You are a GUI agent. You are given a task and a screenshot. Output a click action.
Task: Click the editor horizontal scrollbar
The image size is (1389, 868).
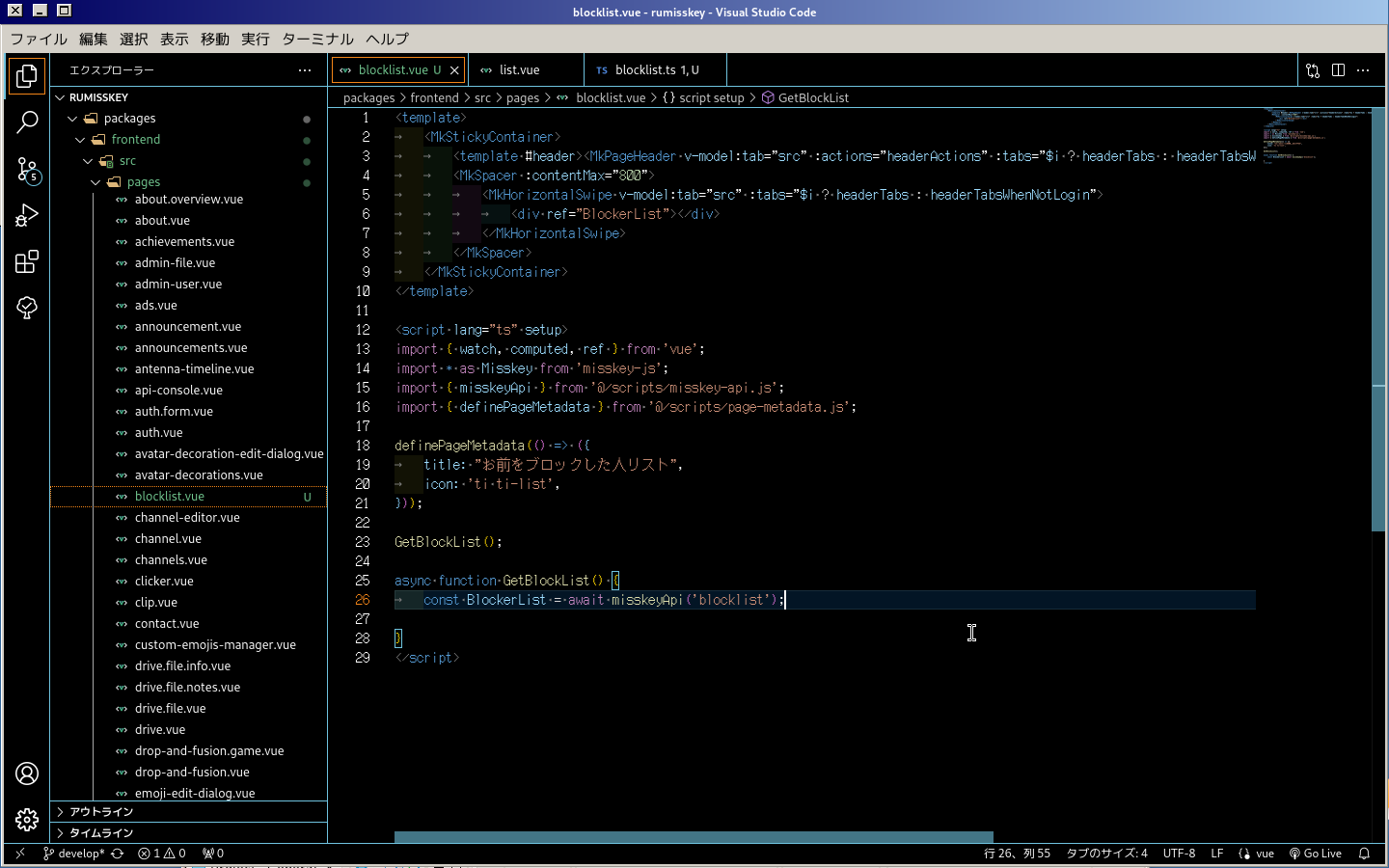point(694,837)
